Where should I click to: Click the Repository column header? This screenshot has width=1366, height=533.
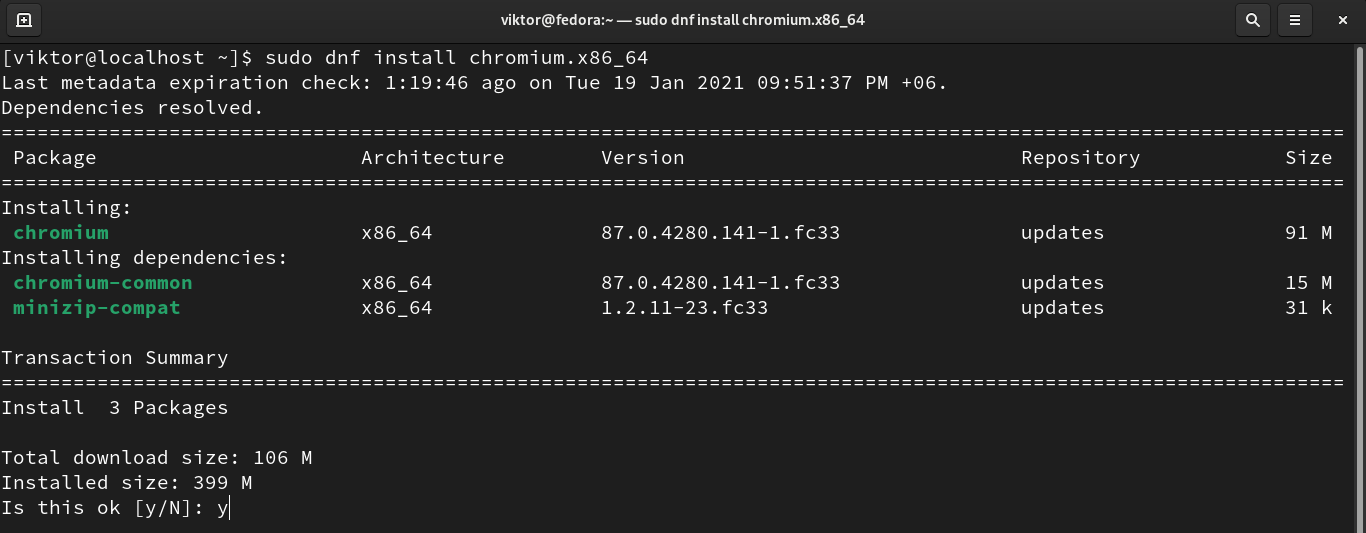tap(1080, 158)
